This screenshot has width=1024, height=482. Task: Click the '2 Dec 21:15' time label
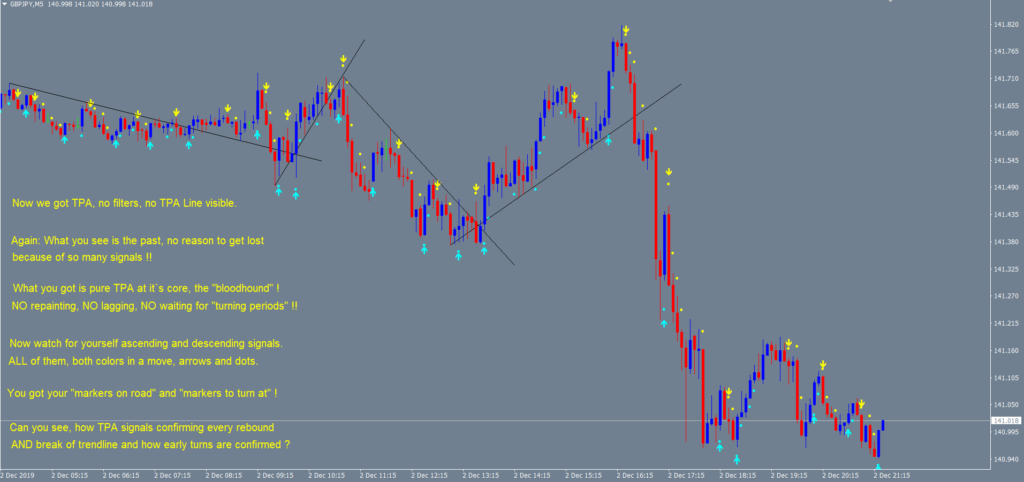point(897,475)
